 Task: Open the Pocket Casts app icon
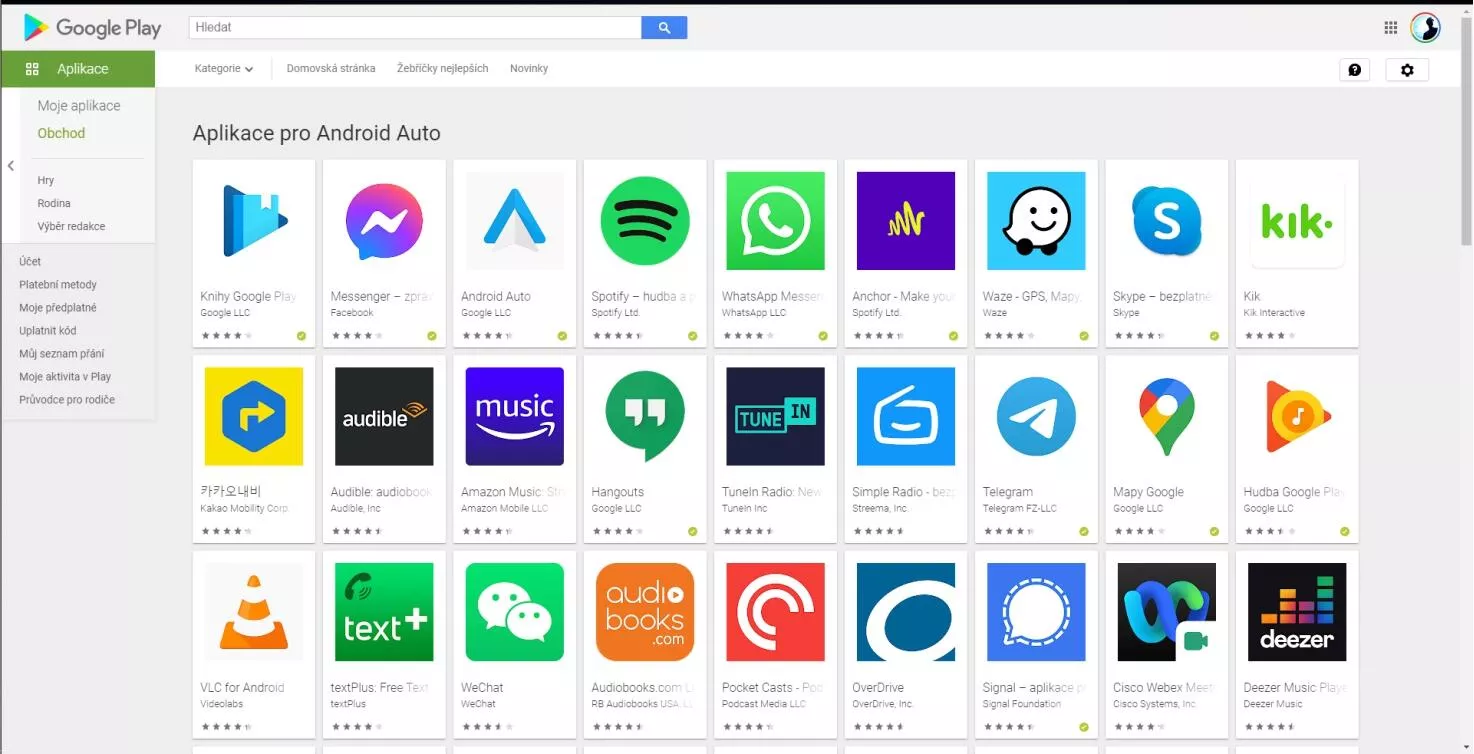(x=776, y=612)
